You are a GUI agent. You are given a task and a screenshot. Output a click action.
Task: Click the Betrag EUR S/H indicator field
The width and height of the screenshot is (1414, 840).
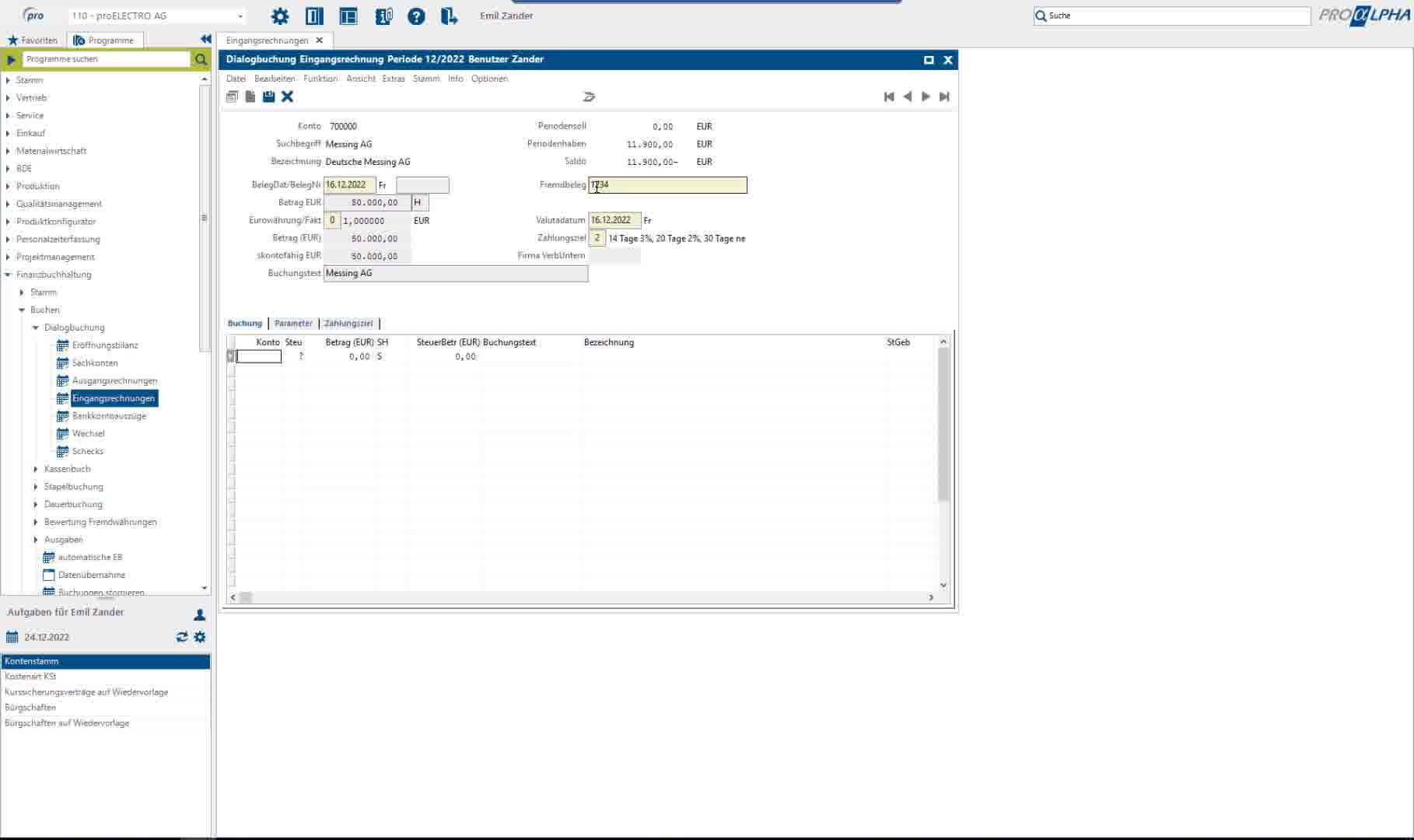click(420, 202)
